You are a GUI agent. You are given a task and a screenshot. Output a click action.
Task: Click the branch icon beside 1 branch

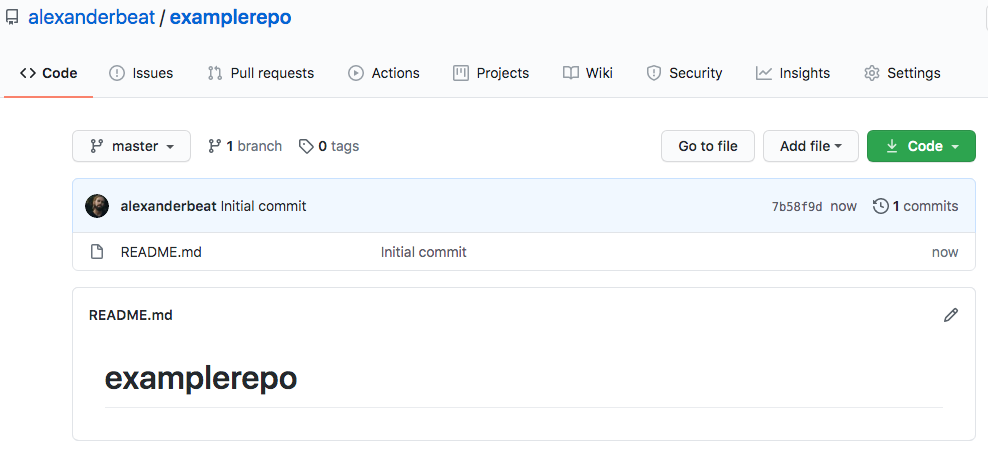[214, 146]
